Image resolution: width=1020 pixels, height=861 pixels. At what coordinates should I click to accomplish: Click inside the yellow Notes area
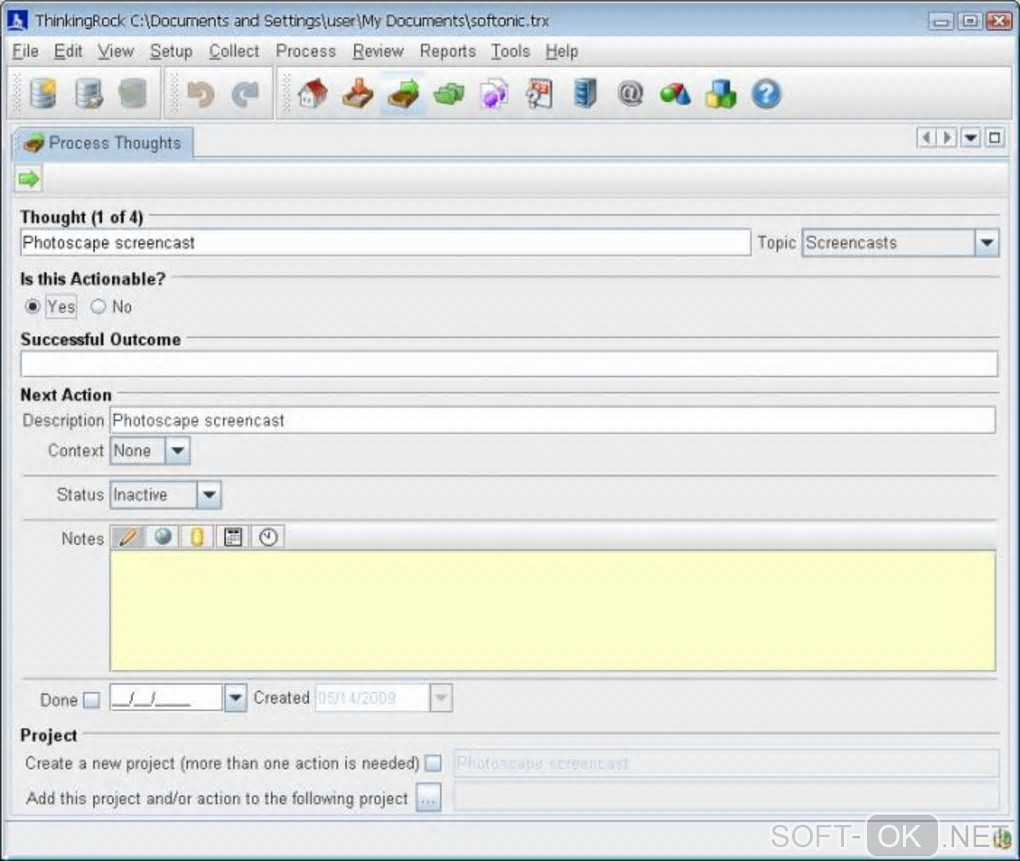[x=552, y=611]
